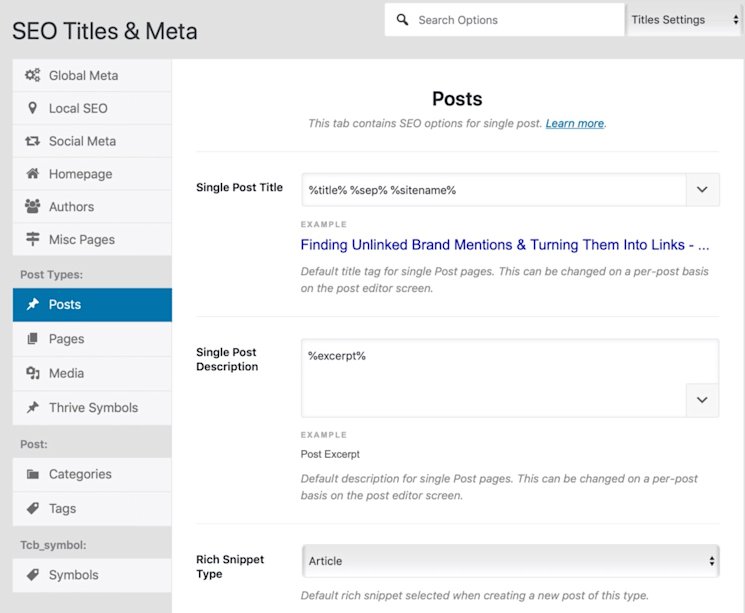Open the Media post type tab
The image size is (745, 613).
coord(66,373)
